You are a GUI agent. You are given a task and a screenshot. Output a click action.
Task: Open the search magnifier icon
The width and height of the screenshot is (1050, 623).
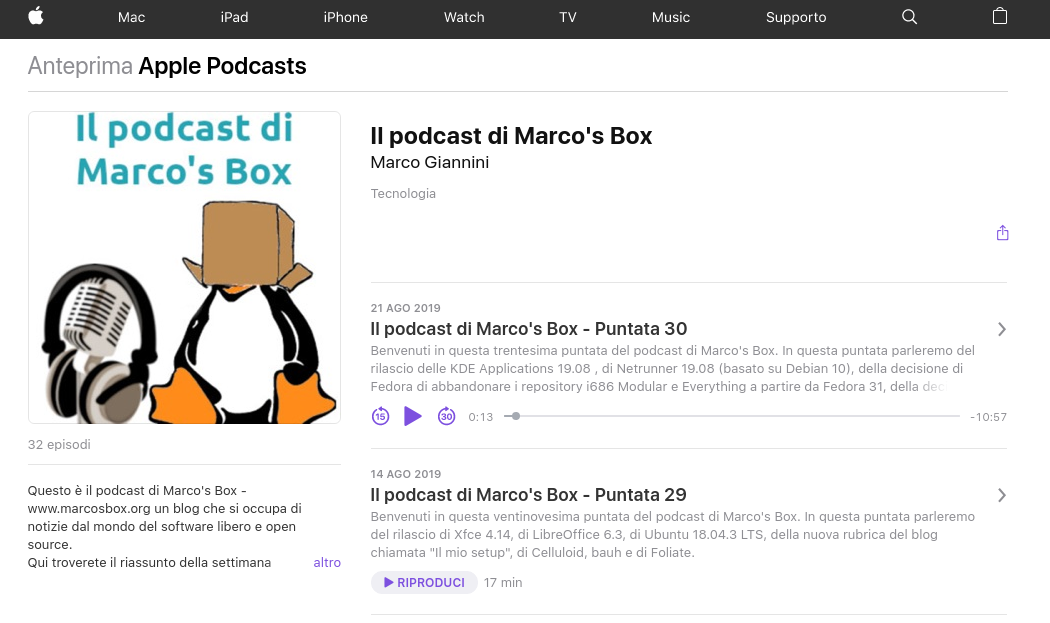point(909,17)
